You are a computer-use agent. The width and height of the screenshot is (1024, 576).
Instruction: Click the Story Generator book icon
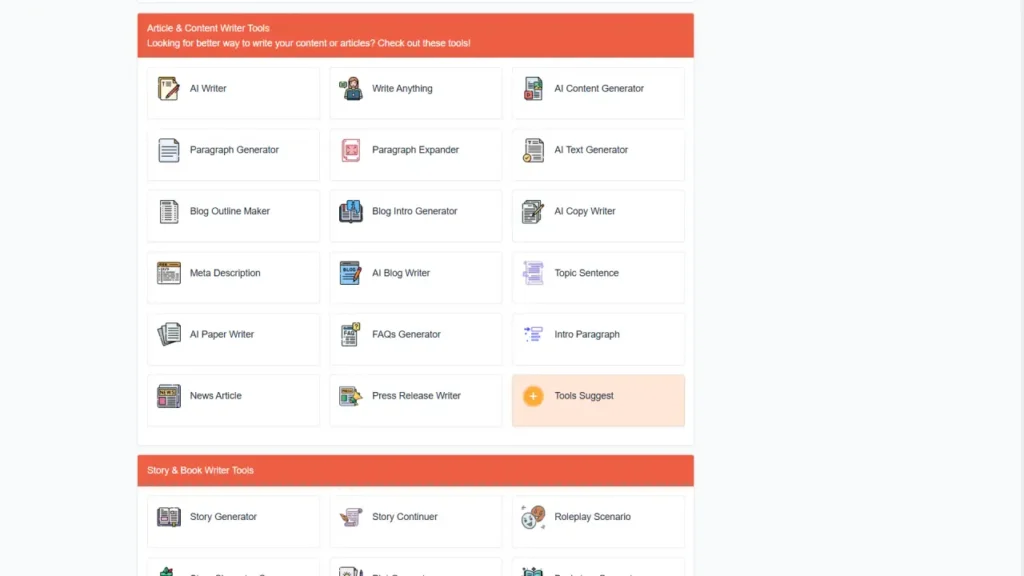pos(168,517)
